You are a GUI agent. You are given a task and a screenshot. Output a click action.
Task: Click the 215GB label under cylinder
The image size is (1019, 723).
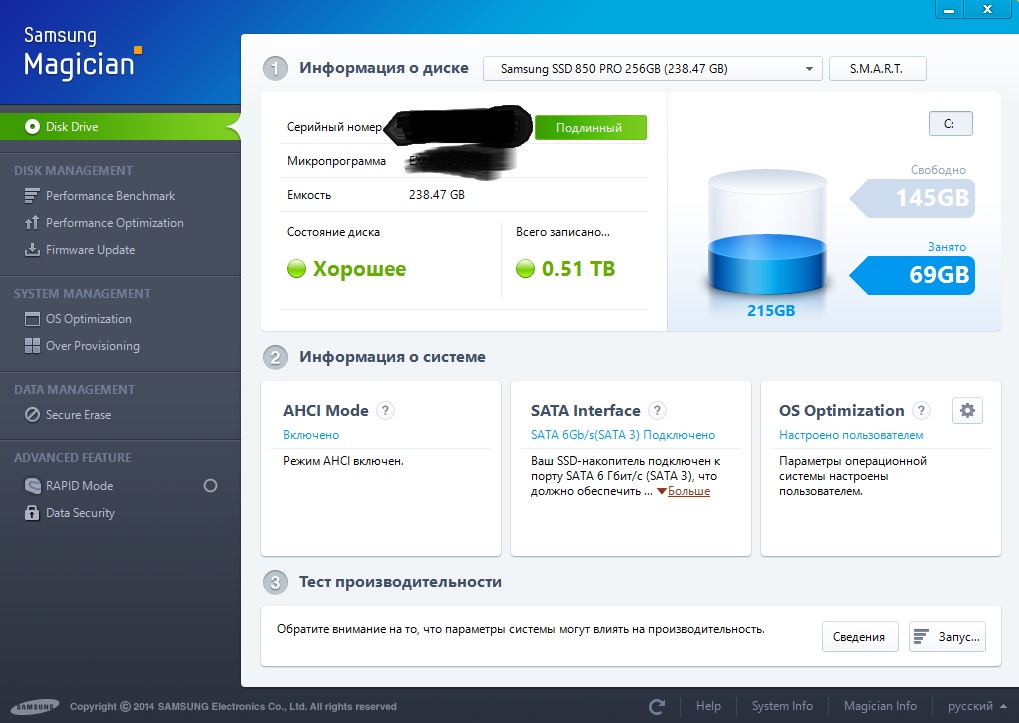771,311
